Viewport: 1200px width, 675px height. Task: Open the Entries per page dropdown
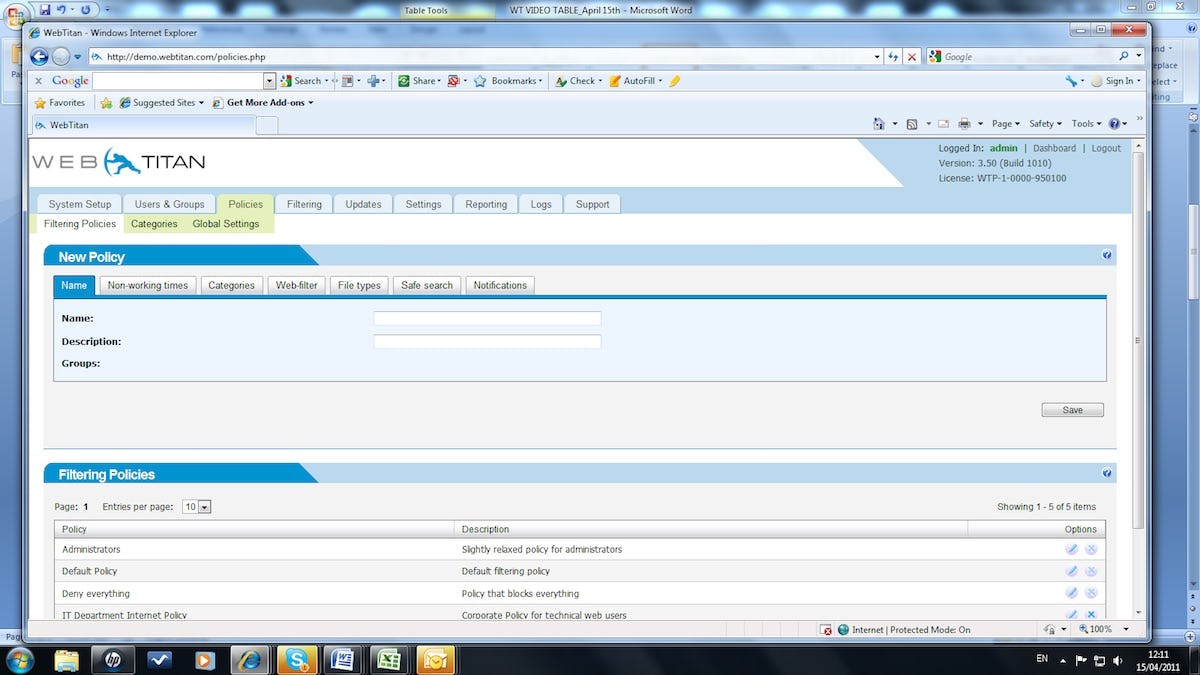(196, 507)
